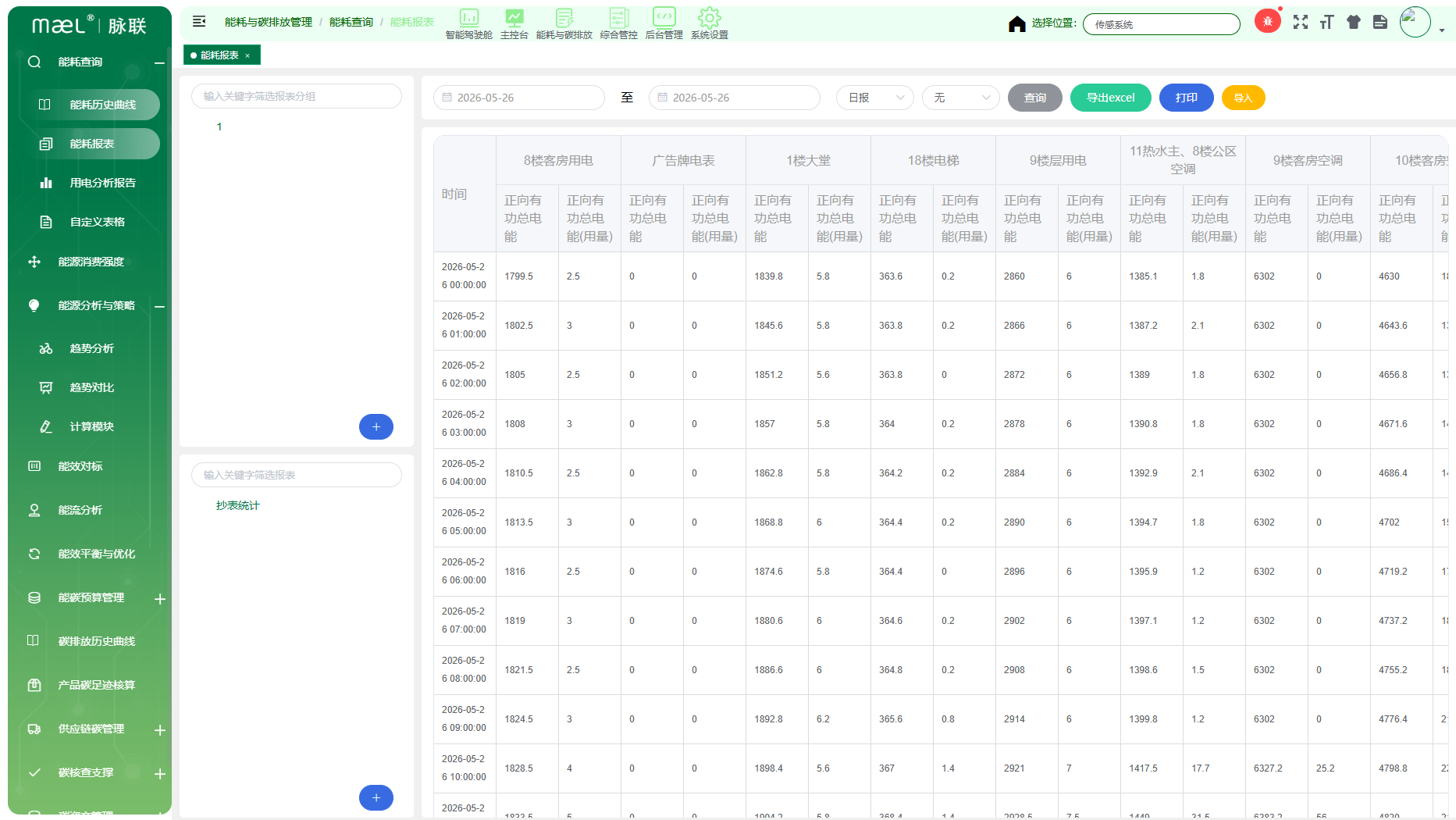Click the 8楼客房用电 column header
Screen dimensions: 1456x820
pyautogui.click(x=558, y=160)
